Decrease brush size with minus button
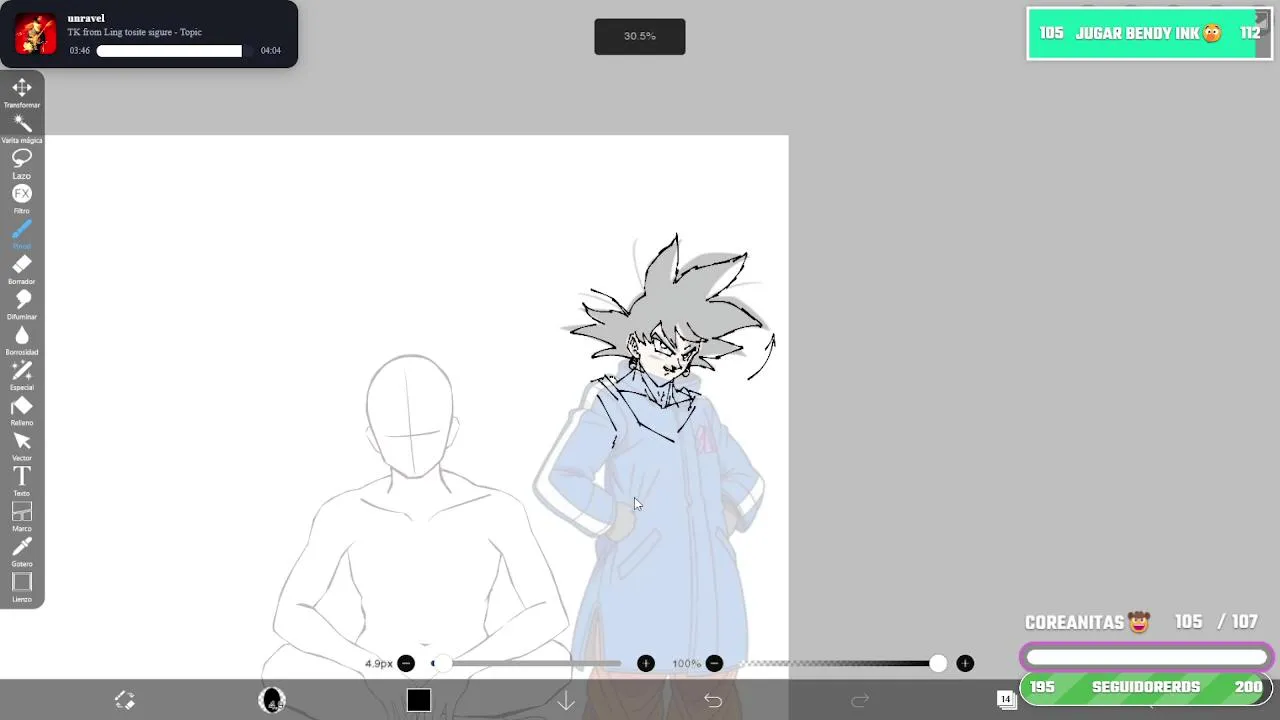This screenshot has width=1280, height=720. 406,663
